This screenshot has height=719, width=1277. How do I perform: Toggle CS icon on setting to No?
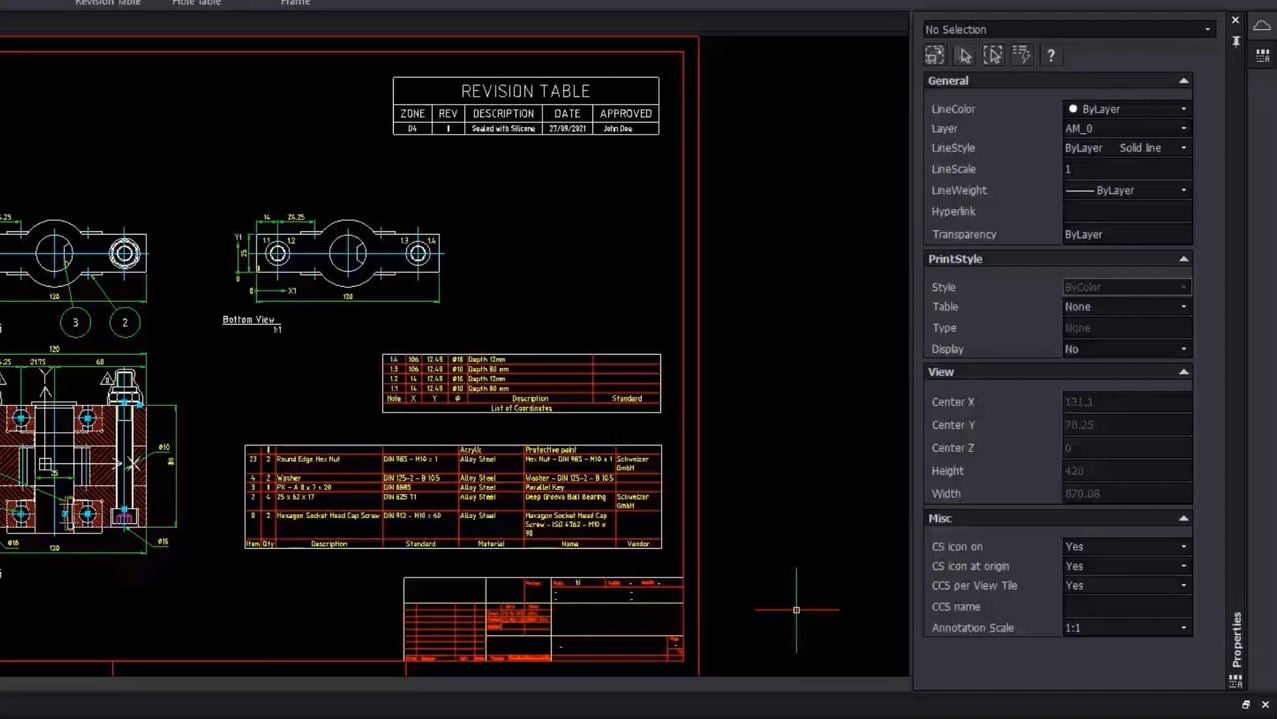coord(1183,546)
